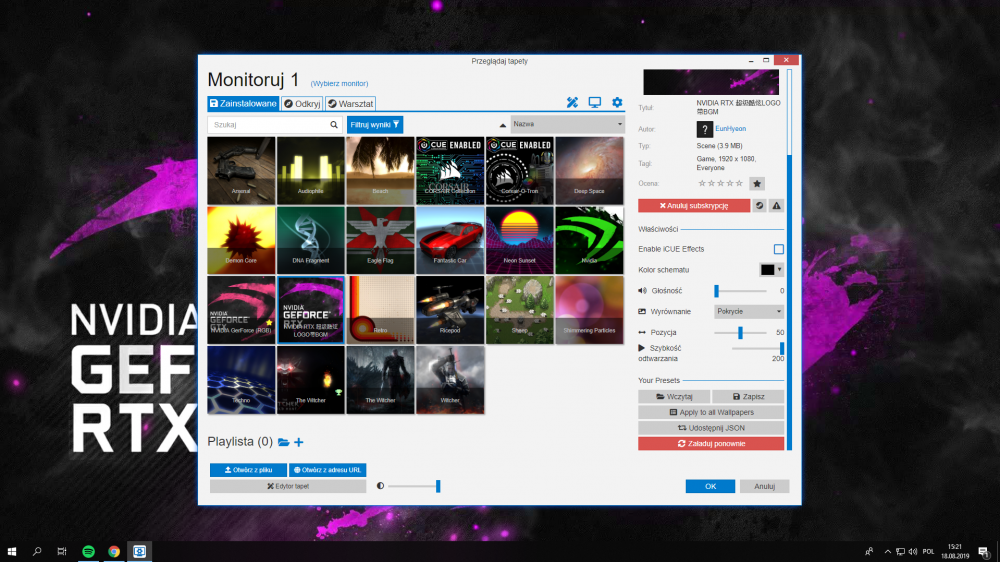Open the wallpaper tools wrench icon

[572, 103]
